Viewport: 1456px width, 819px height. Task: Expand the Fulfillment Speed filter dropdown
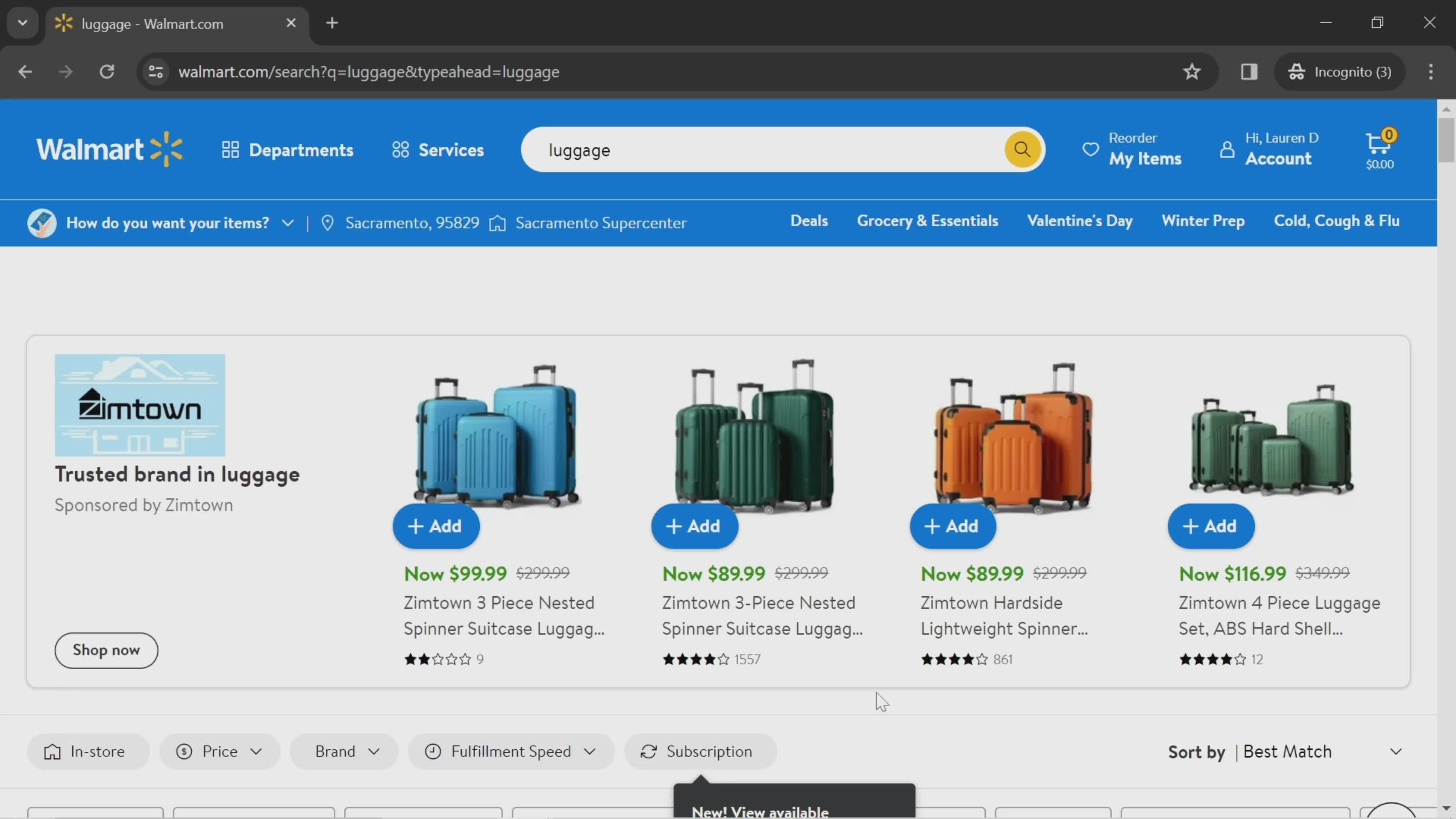511,751
